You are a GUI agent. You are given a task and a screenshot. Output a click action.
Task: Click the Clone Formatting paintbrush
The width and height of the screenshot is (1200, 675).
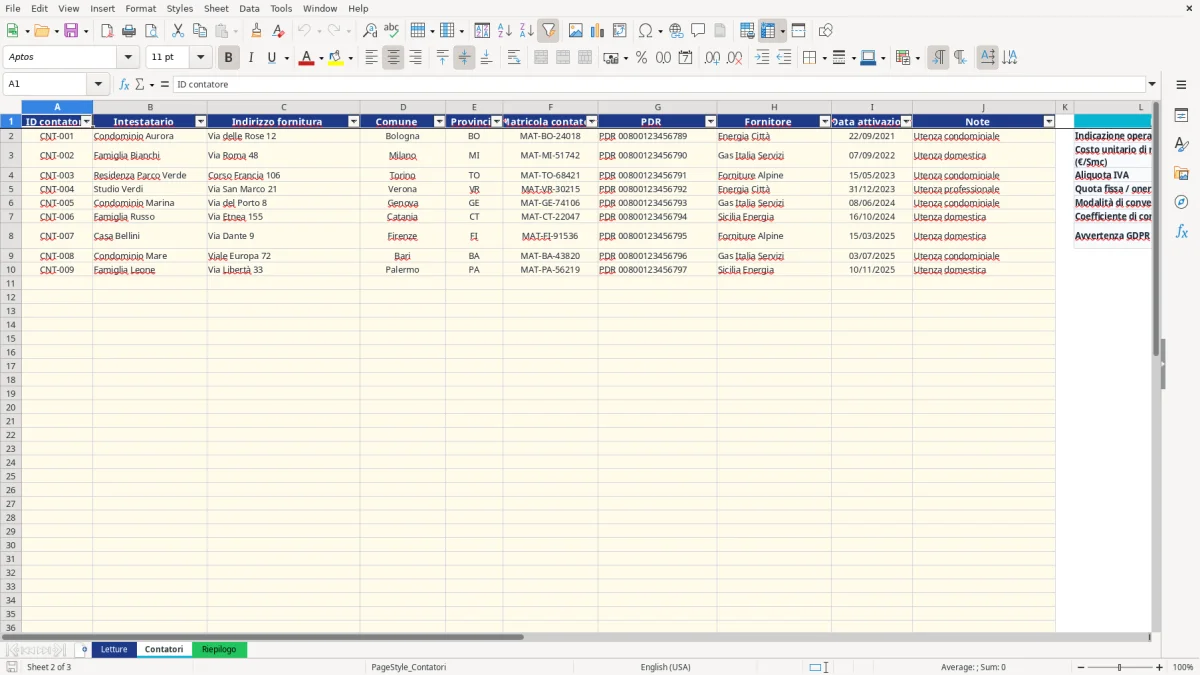(x=256, y=31)
